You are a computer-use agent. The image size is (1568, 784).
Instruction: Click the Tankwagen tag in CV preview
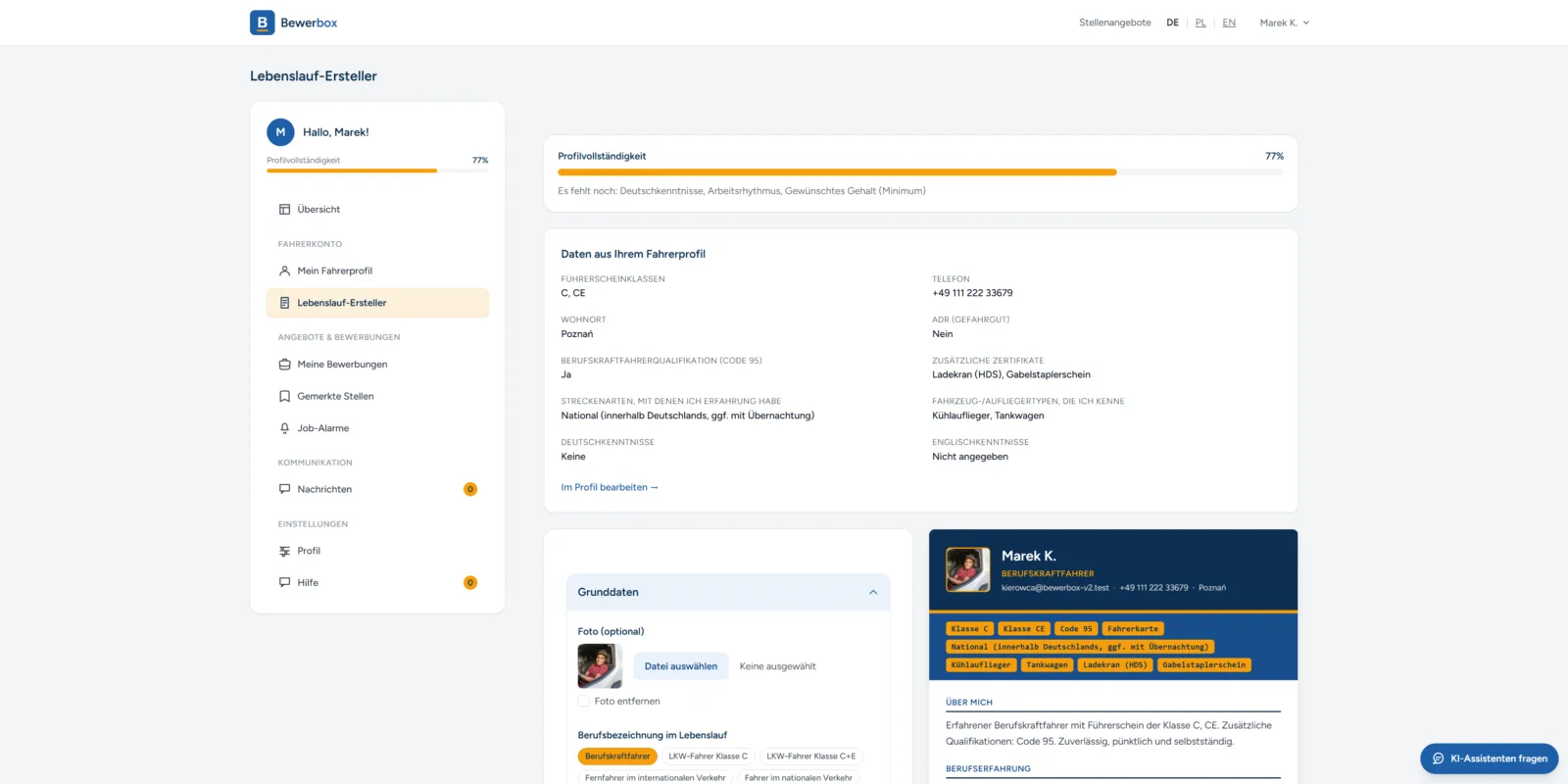[1048, 665]
